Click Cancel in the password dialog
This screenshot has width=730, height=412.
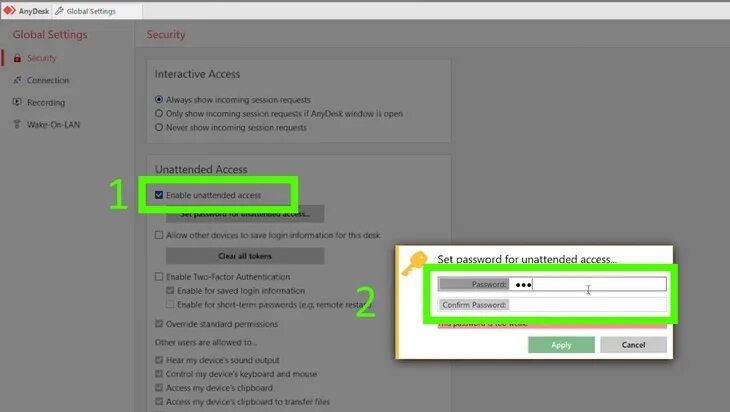[633, 345]
